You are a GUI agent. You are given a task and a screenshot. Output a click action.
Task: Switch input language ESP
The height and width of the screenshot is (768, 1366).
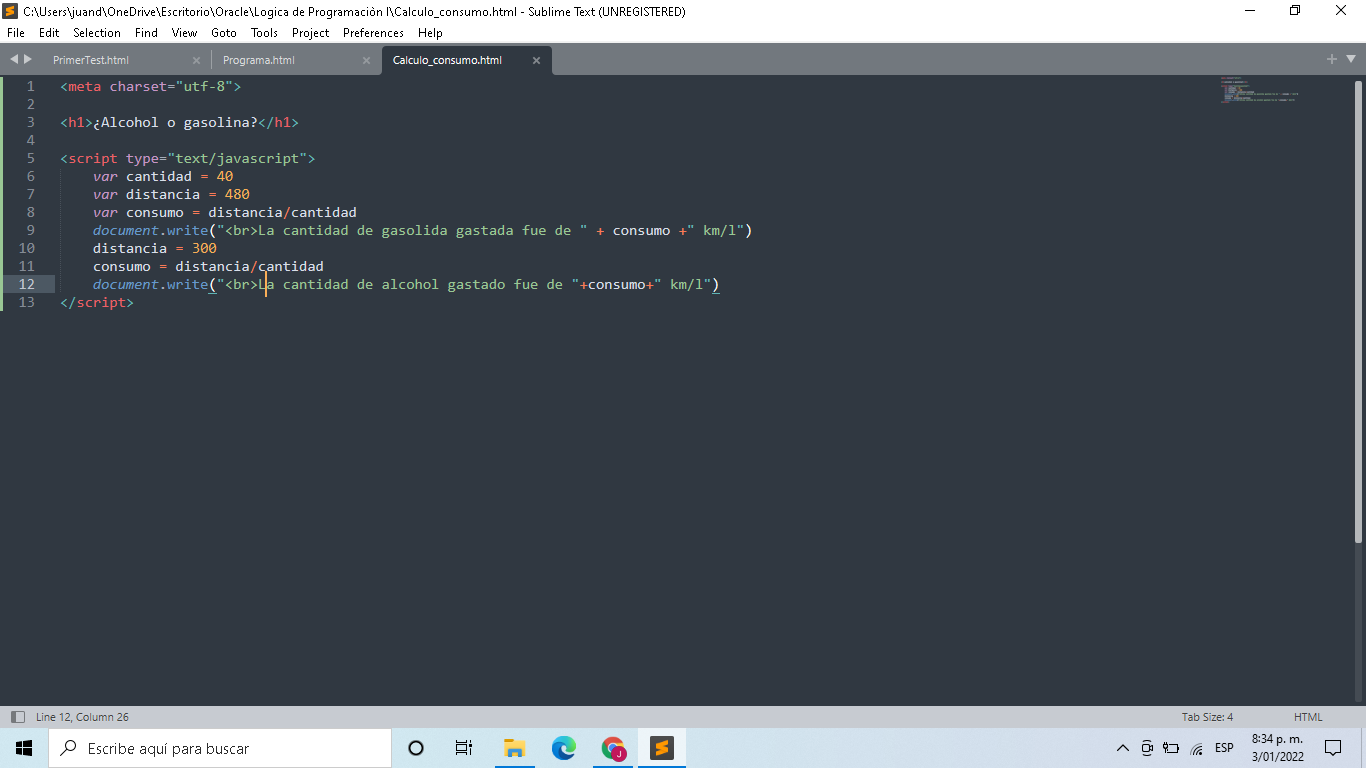[1224, 748]
